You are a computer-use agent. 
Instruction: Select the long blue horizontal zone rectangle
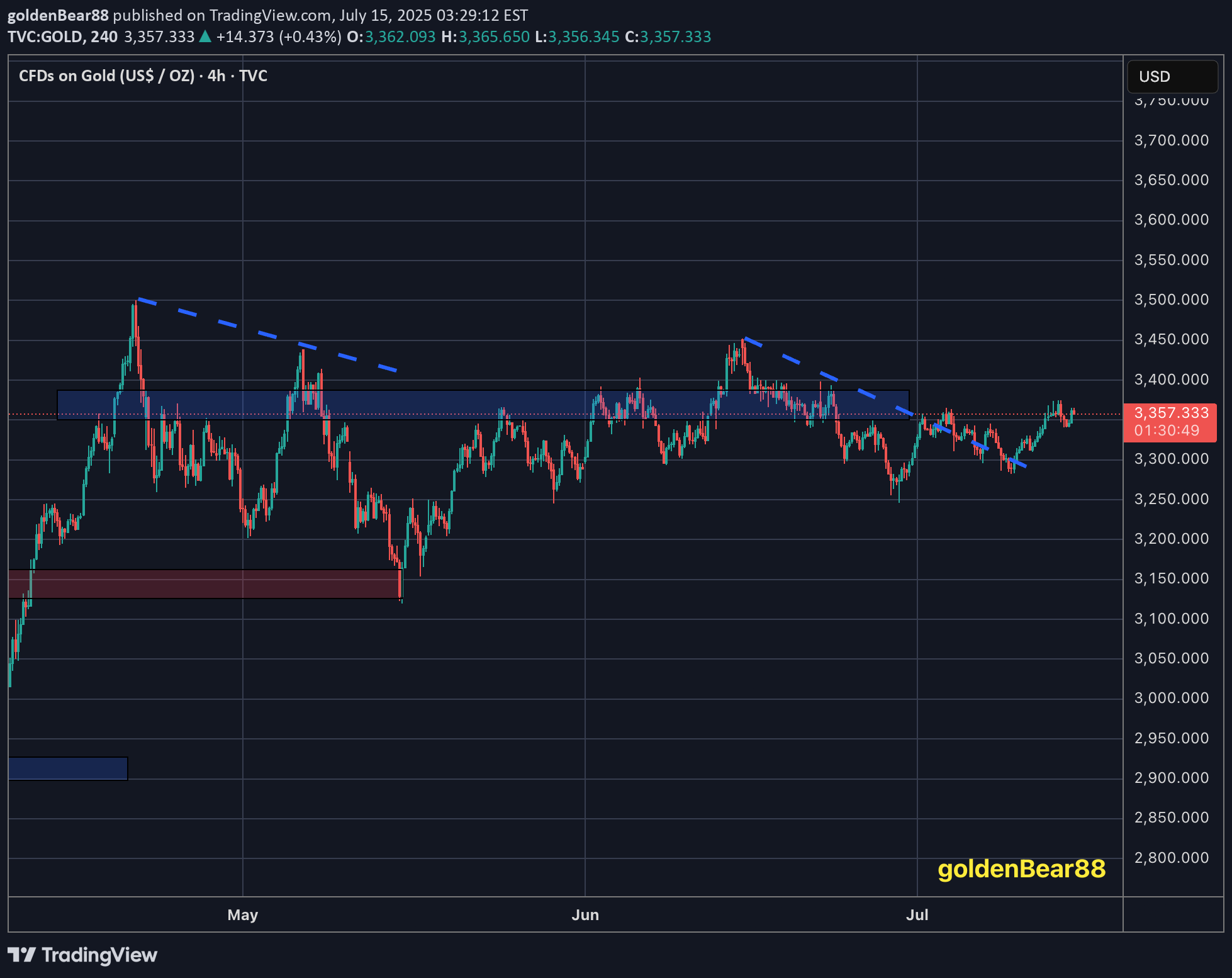(483, 405)
